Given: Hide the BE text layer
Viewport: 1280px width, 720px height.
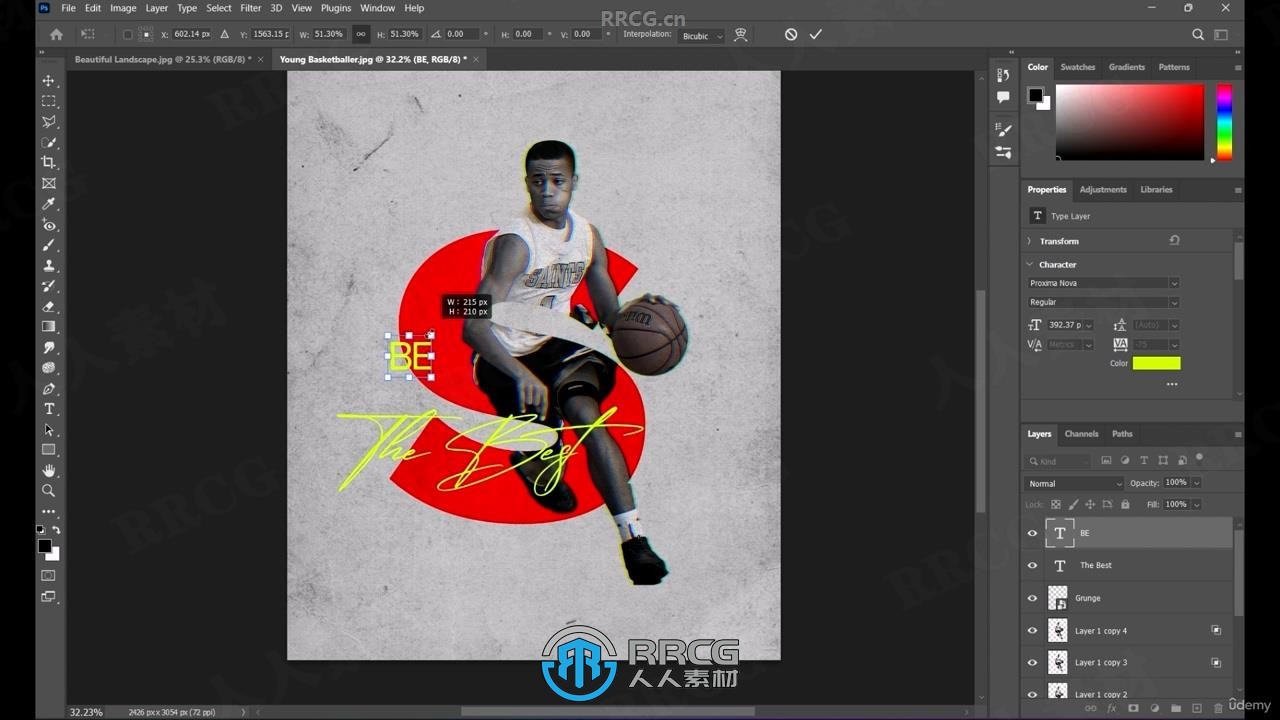Looking at the screenshot, I should (x=1033, y=533).
